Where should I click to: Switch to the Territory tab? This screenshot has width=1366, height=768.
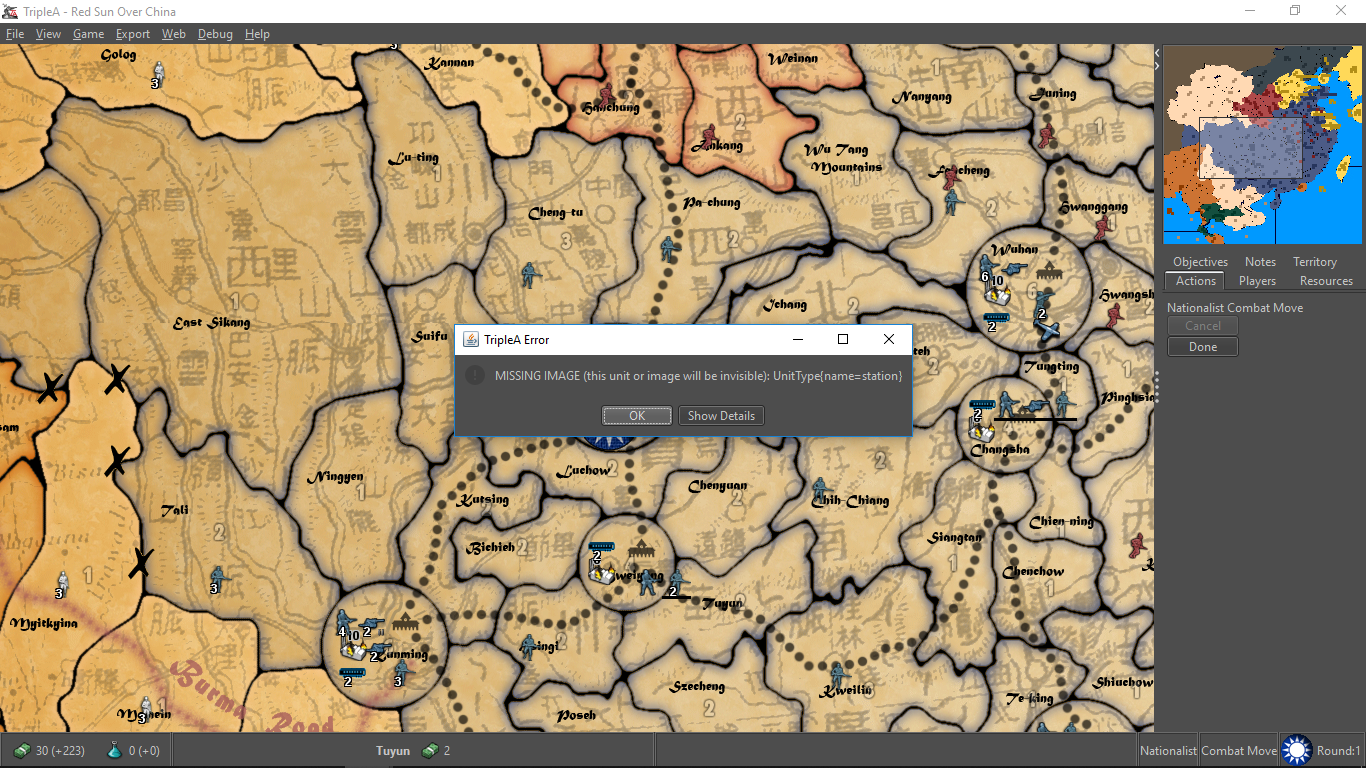tap(1314, 262)
